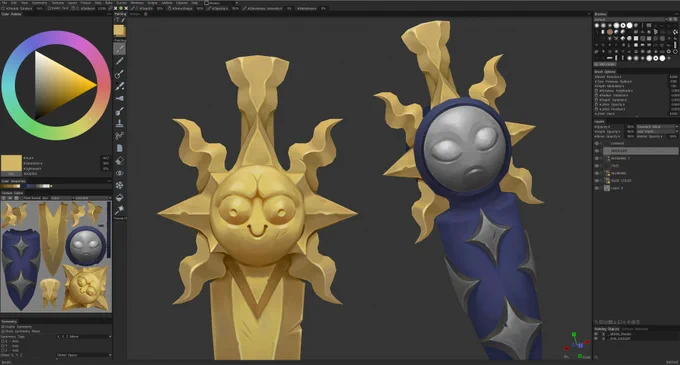
Task: Toggle the Enable Symmetry checkbox
Action: click(3, 326)
